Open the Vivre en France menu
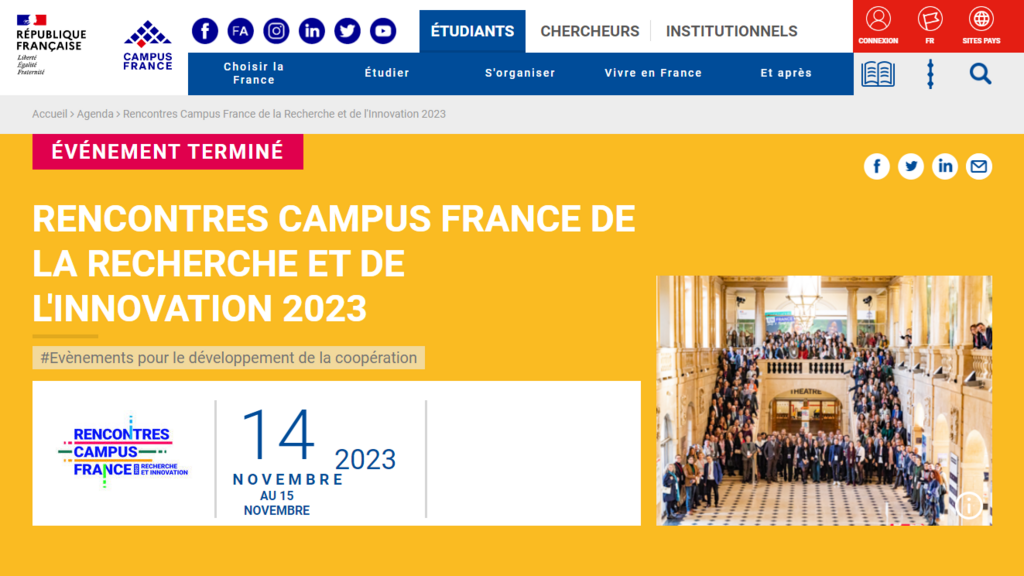1024x576 pixels. coord(653,73)
